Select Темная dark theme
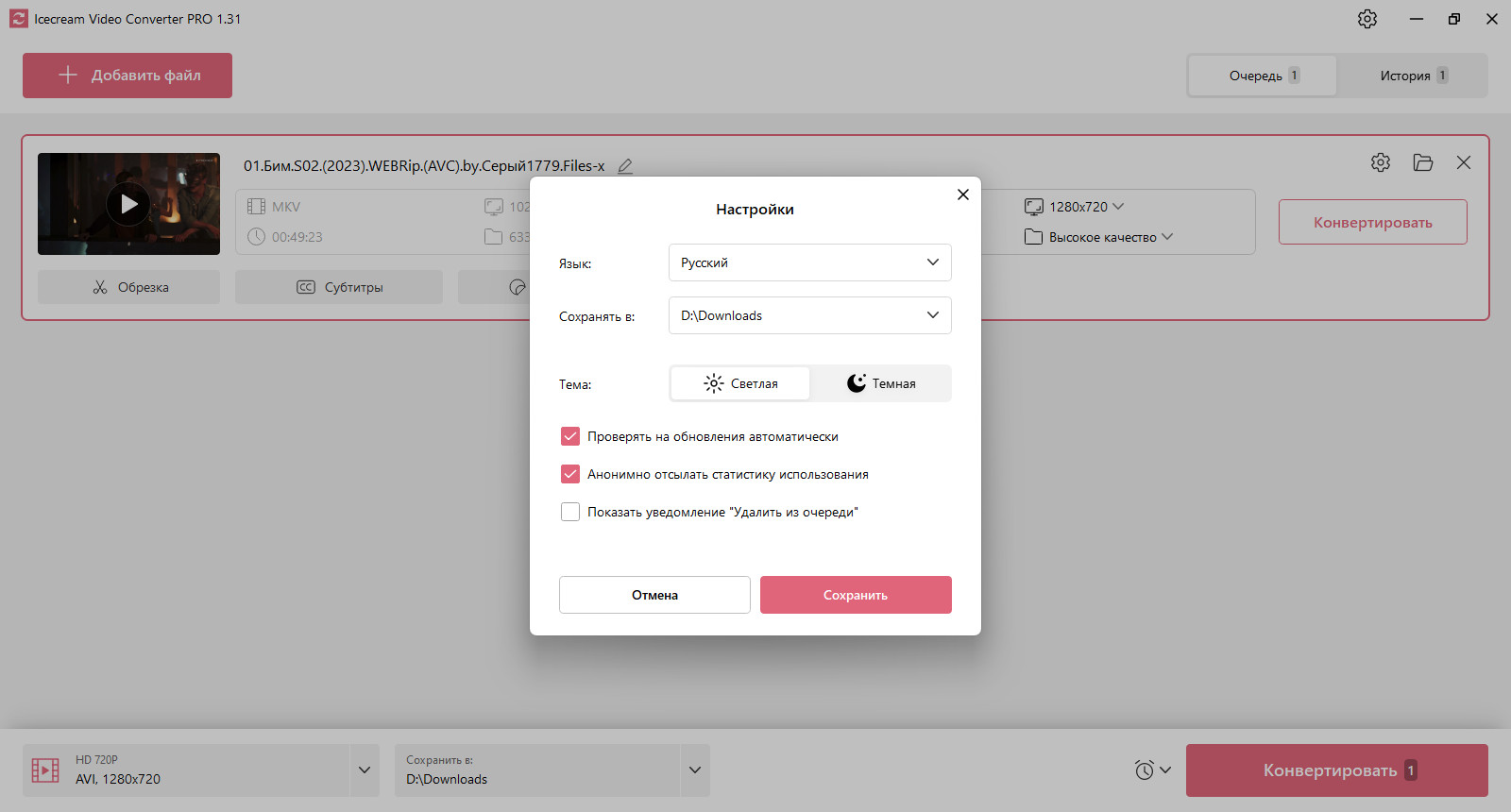 point(880,383)
